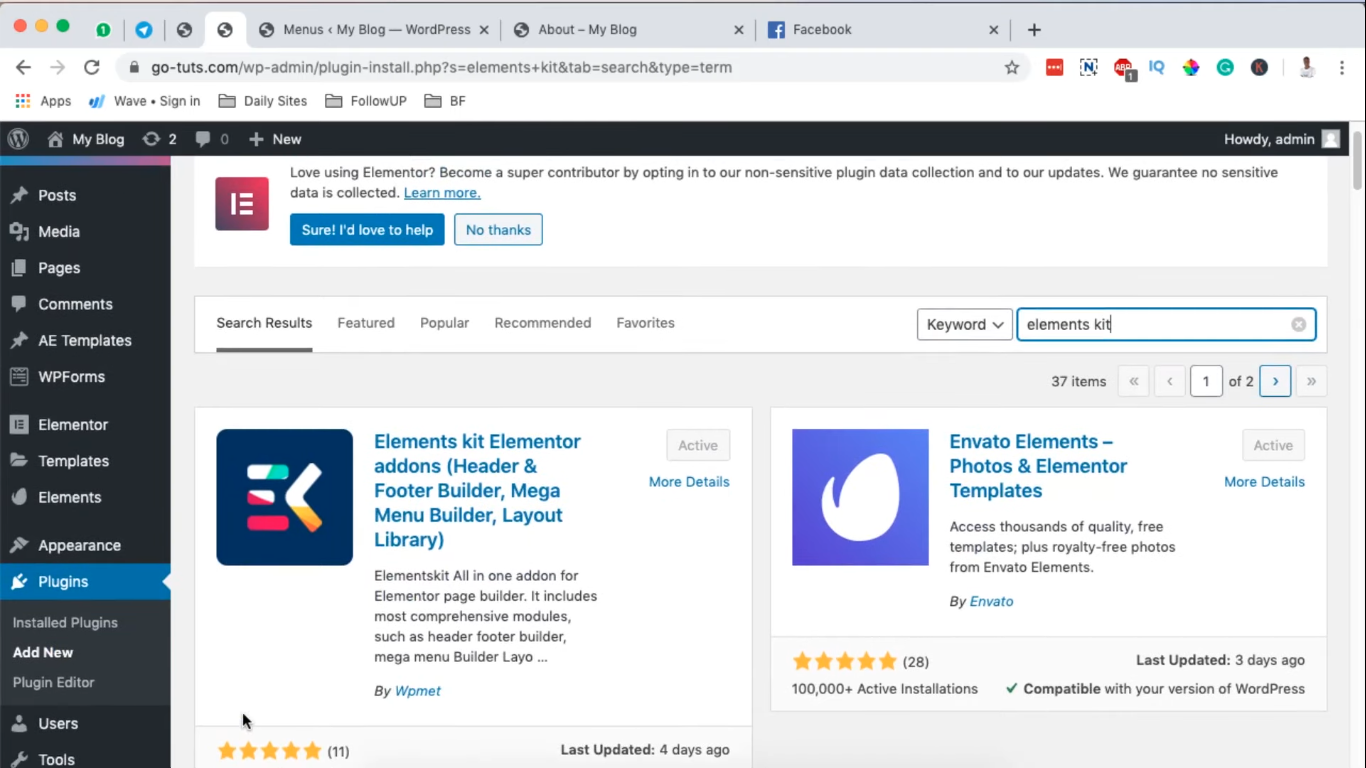Open the Chrome three-dot menu

tap(1340, 67)
